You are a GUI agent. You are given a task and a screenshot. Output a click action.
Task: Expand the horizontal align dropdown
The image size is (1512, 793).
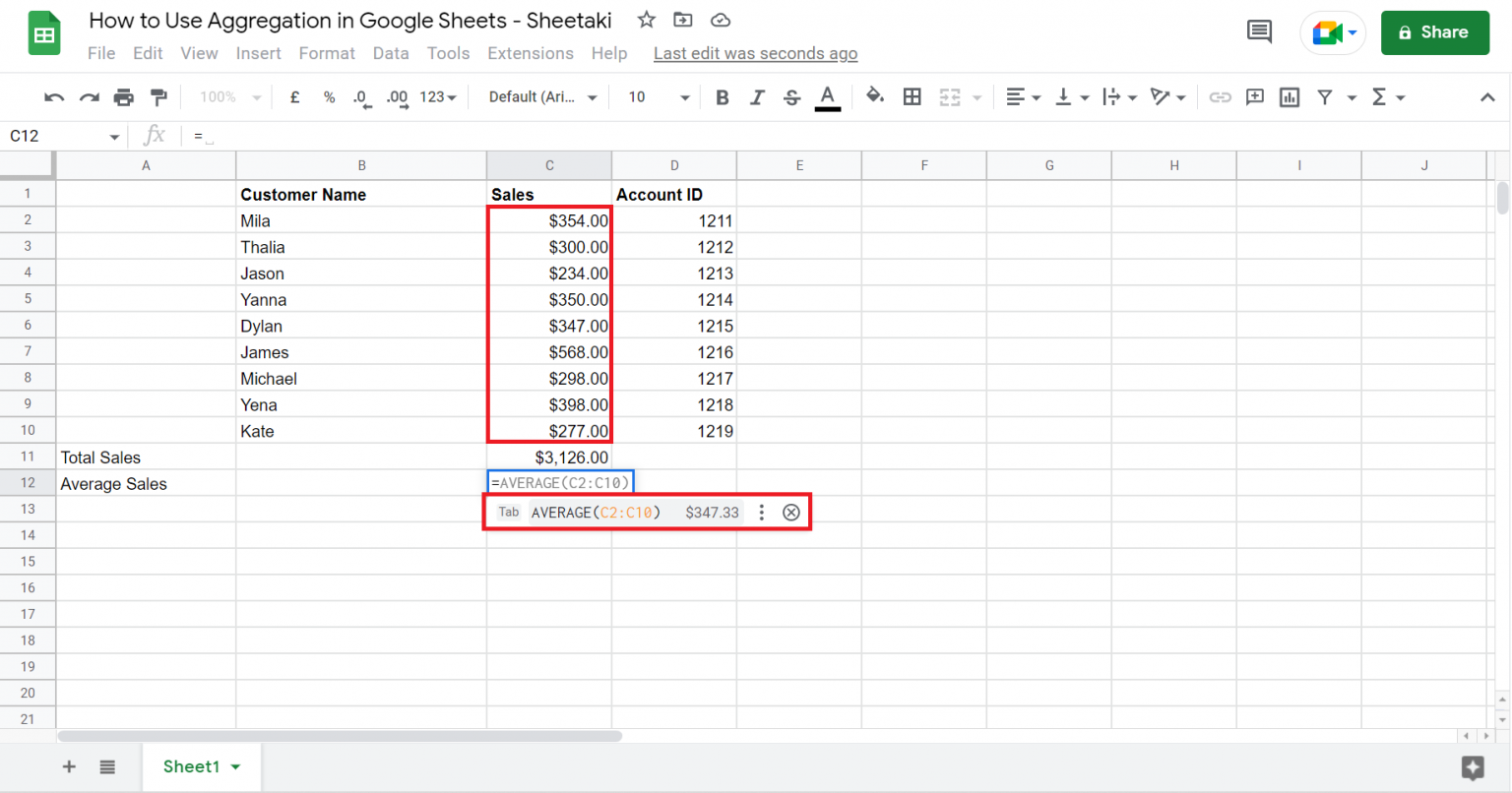point(1035,96)
